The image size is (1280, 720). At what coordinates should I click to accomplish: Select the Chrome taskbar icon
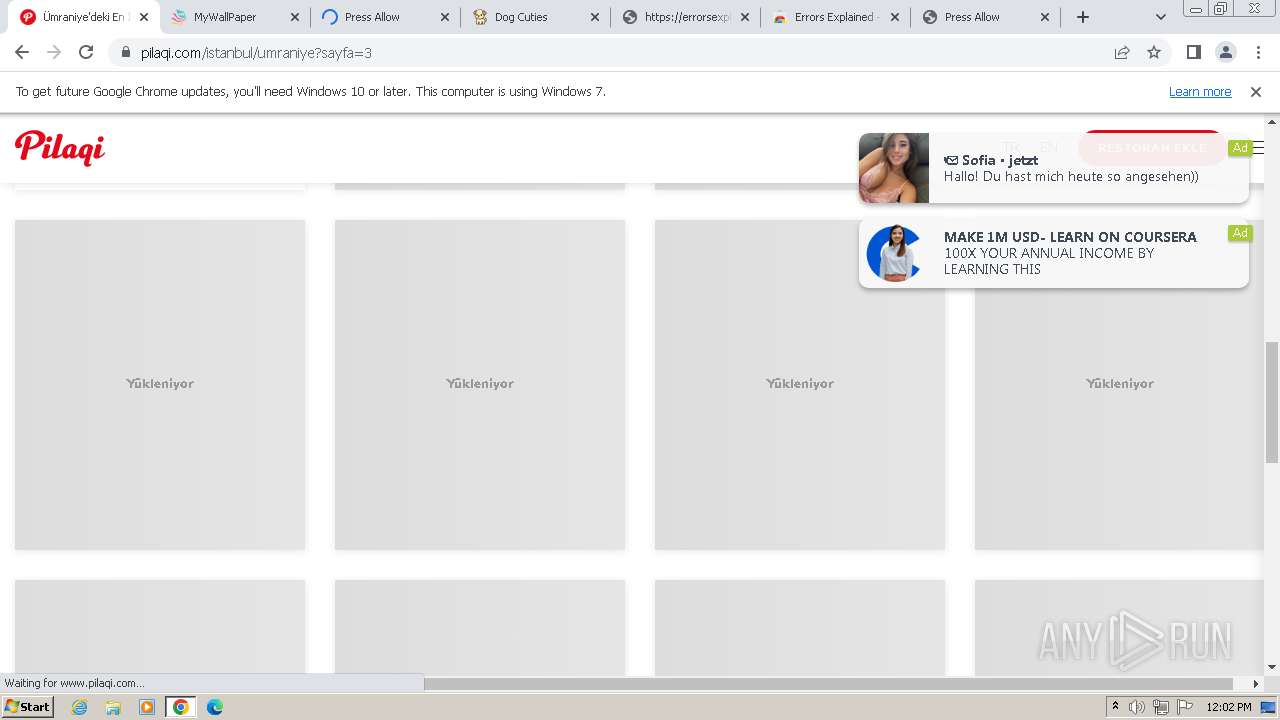181,707
